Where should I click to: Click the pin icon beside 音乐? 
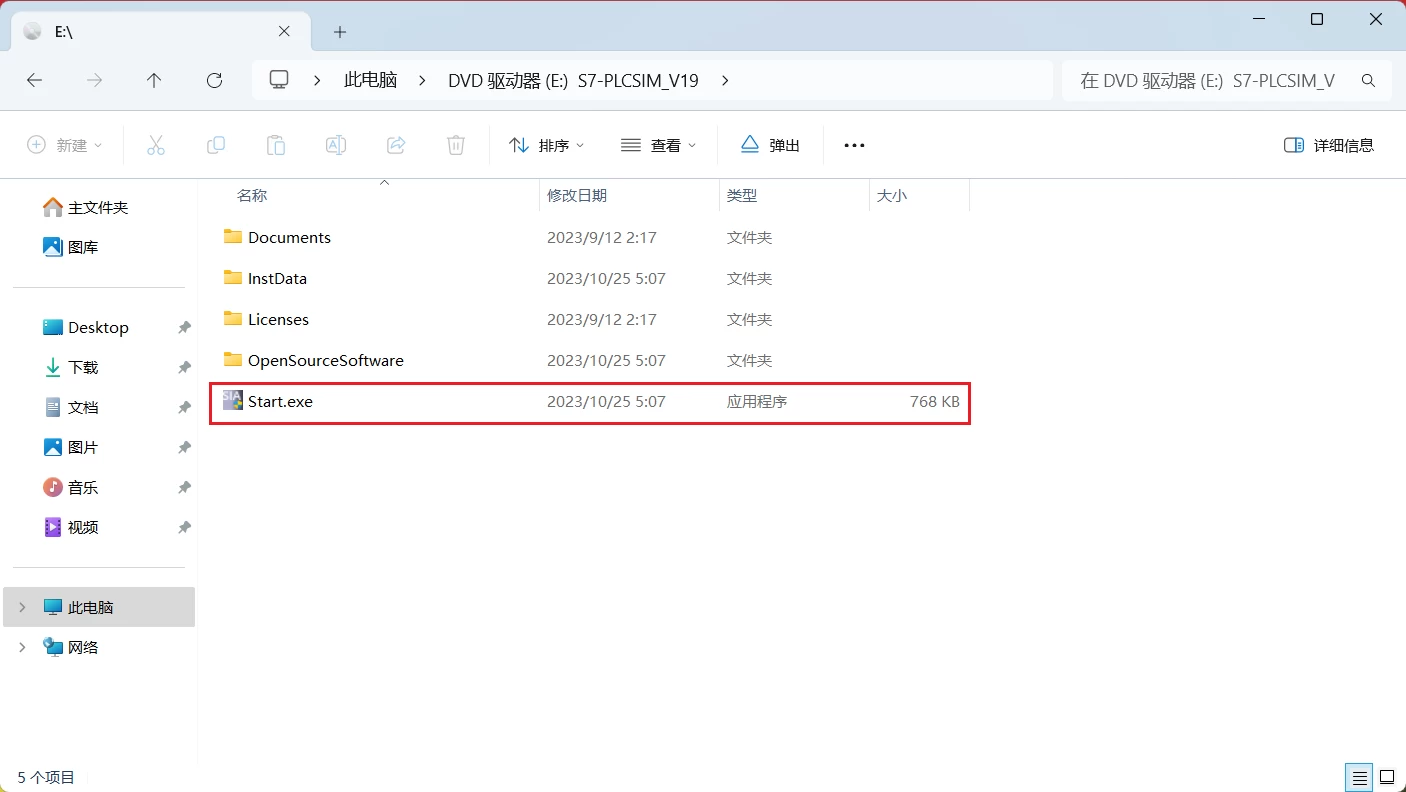pos(184,487)
